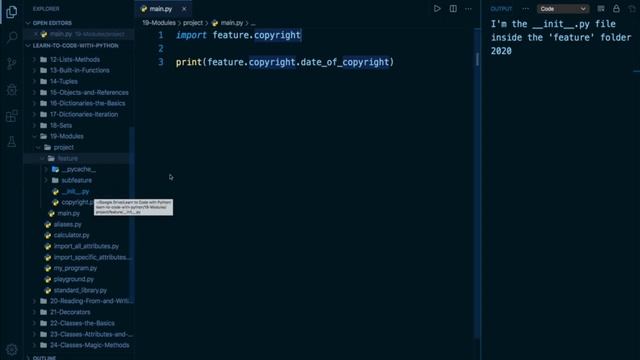This screenshot has height=360, width=640.
Task: Split the editor to the right
Action: click(453, 9)
